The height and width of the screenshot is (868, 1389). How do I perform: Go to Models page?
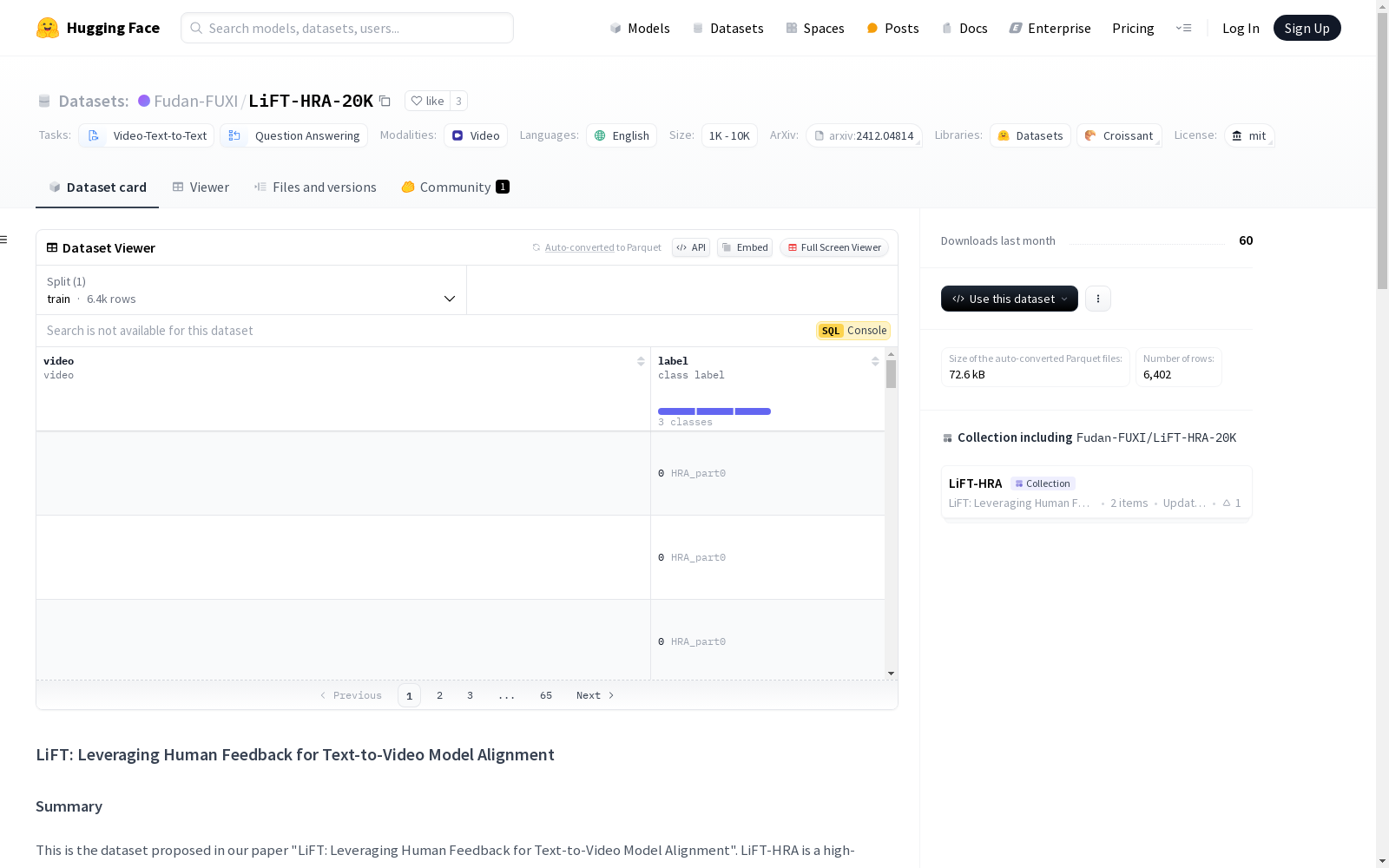pos(640,28)
